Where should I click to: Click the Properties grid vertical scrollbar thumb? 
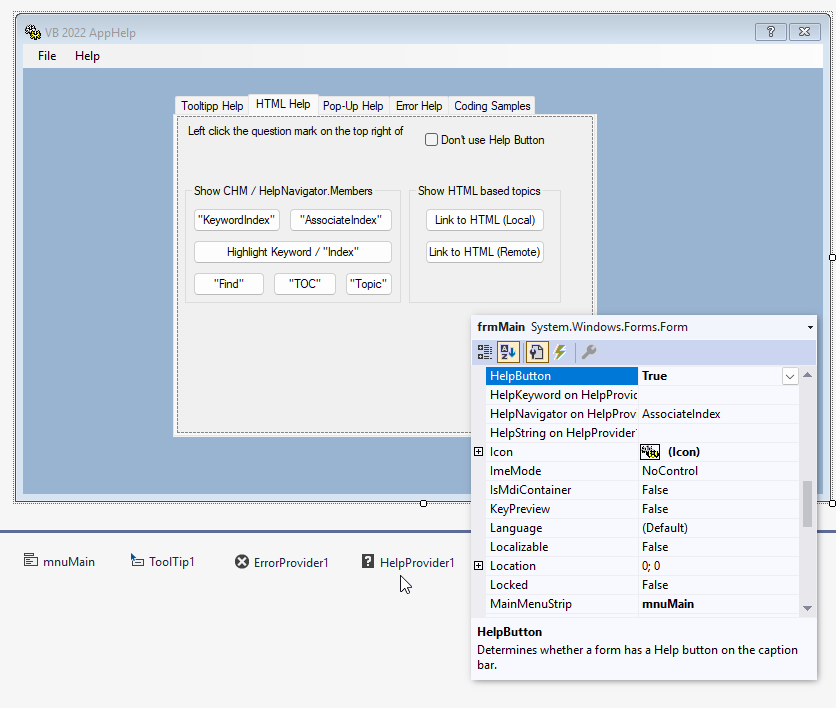807,503
